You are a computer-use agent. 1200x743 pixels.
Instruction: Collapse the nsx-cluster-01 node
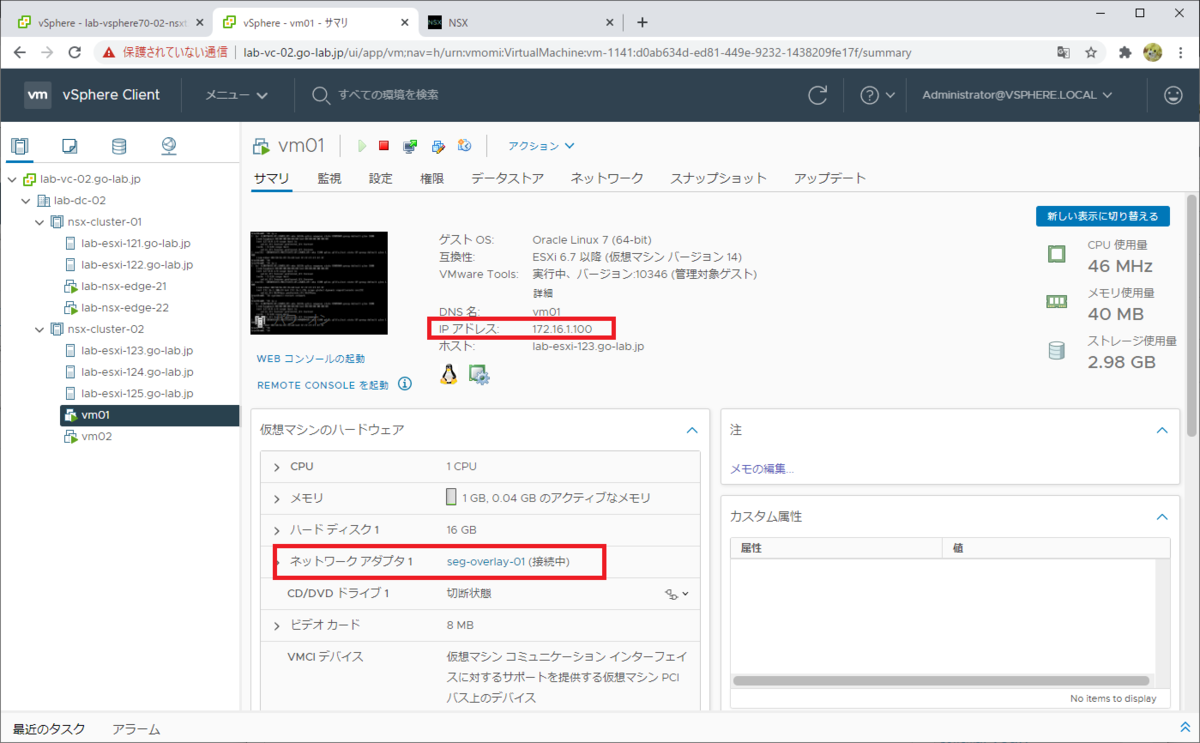click(x=41, y=222)
